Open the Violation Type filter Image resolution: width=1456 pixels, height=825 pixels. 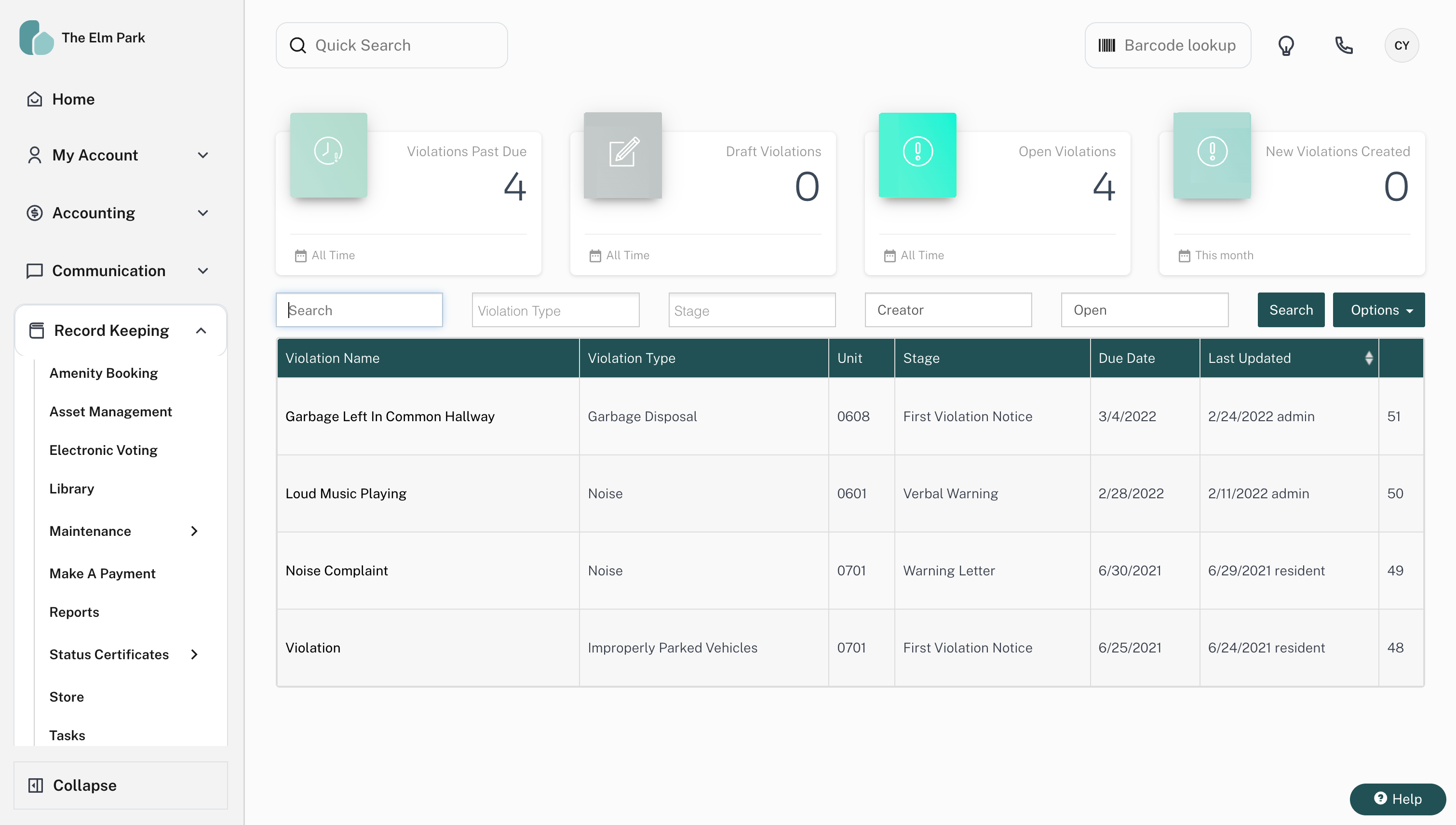(x=555, y=310)
